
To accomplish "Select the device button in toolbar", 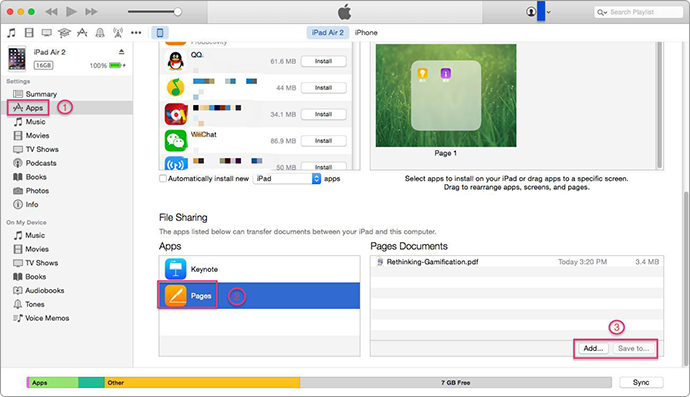I will pyautogui.click(x=160, y=33).
